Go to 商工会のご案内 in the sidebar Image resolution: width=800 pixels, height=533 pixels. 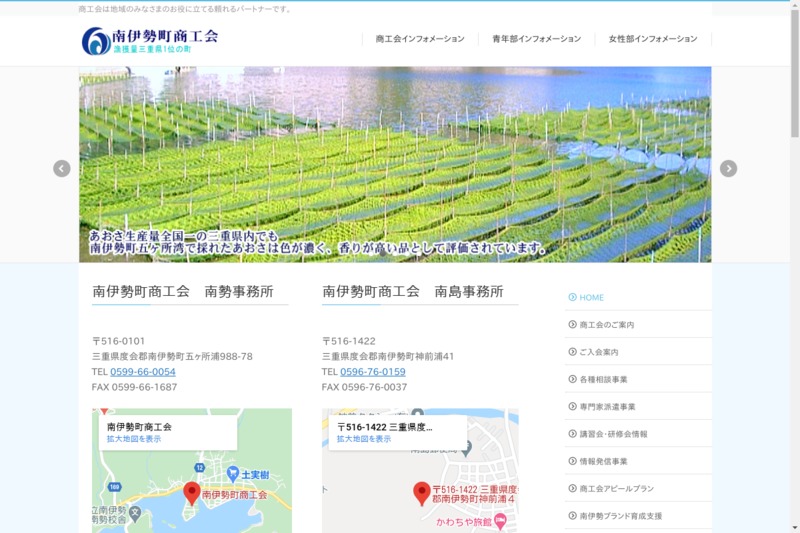[x=606, y=325]
